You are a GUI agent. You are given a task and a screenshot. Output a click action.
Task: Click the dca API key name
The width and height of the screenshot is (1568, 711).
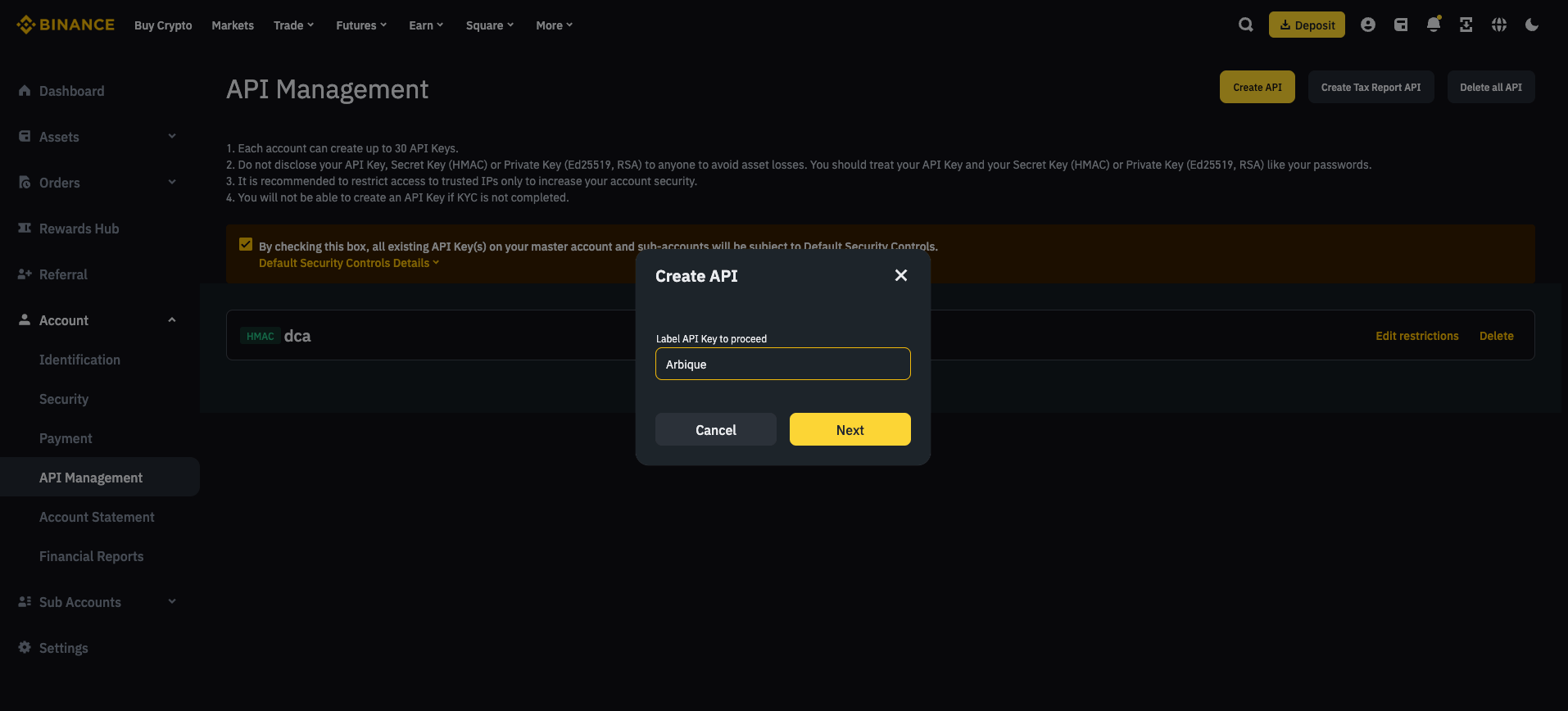(x=297, y=336)
